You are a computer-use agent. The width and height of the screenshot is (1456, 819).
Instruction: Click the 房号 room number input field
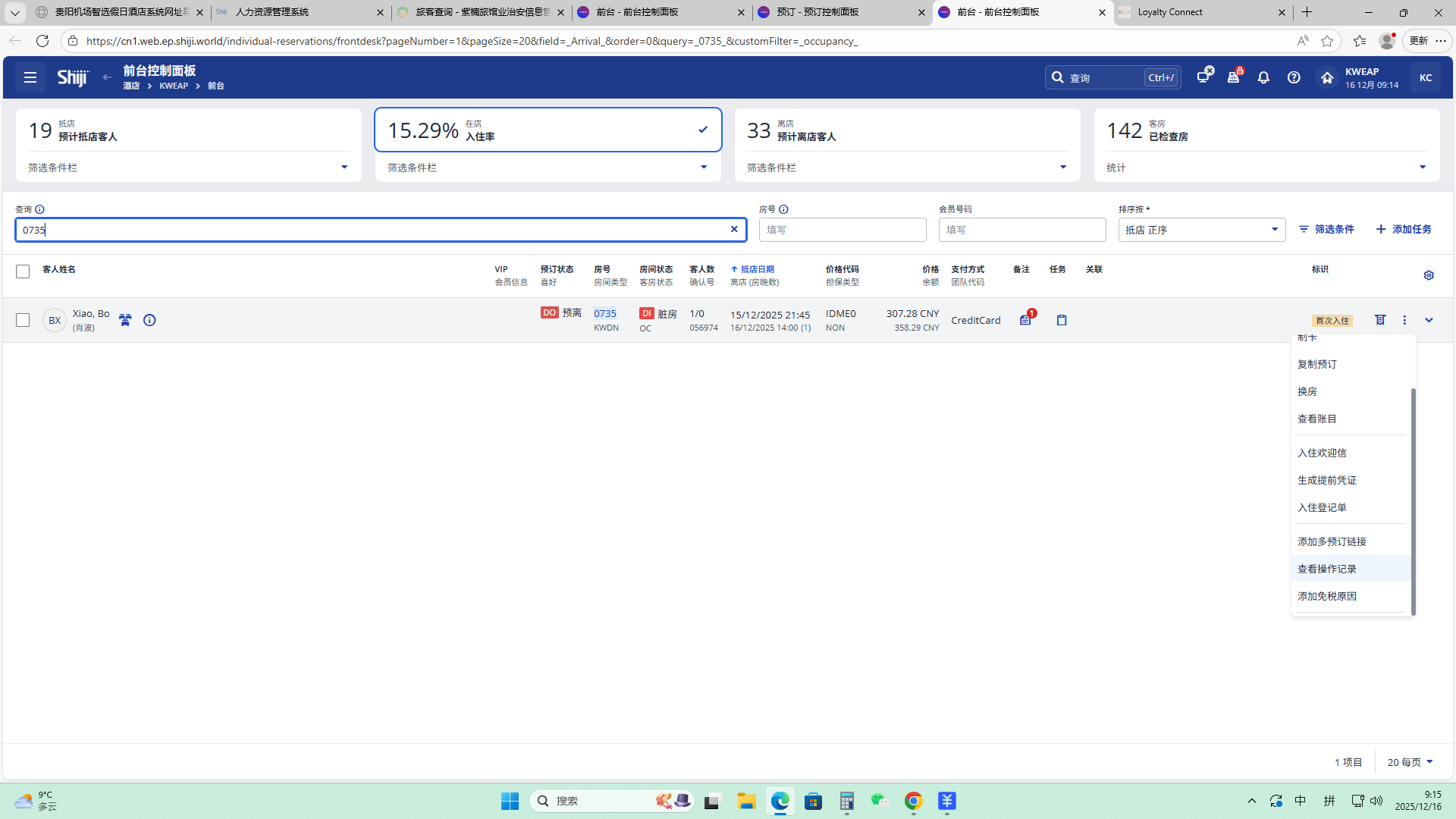(842, 230)
